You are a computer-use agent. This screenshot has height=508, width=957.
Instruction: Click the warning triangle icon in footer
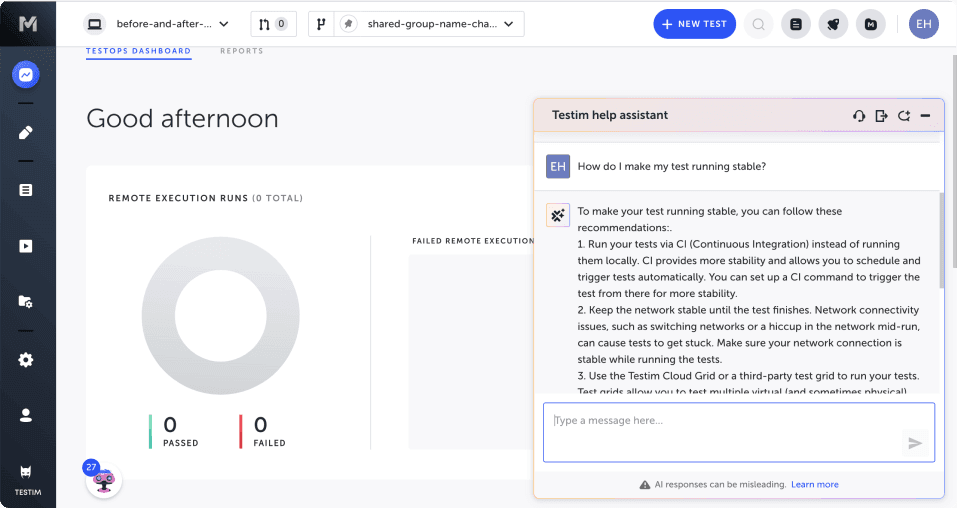click(645, 485)
